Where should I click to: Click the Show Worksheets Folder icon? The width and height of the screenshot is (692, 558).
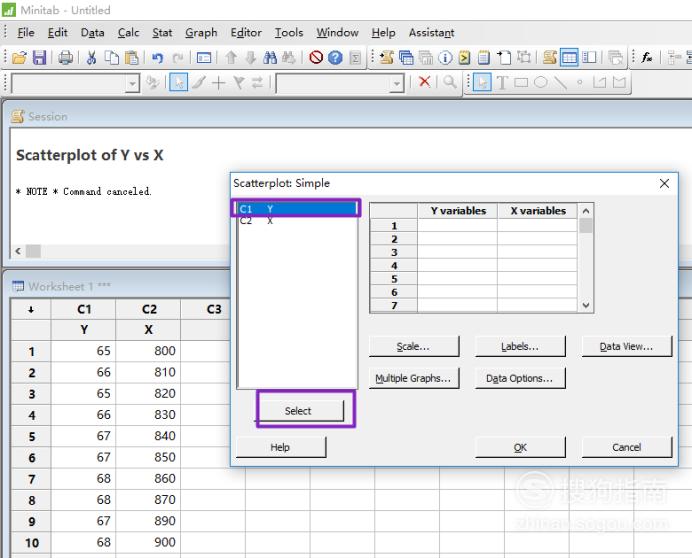[406, 57]
